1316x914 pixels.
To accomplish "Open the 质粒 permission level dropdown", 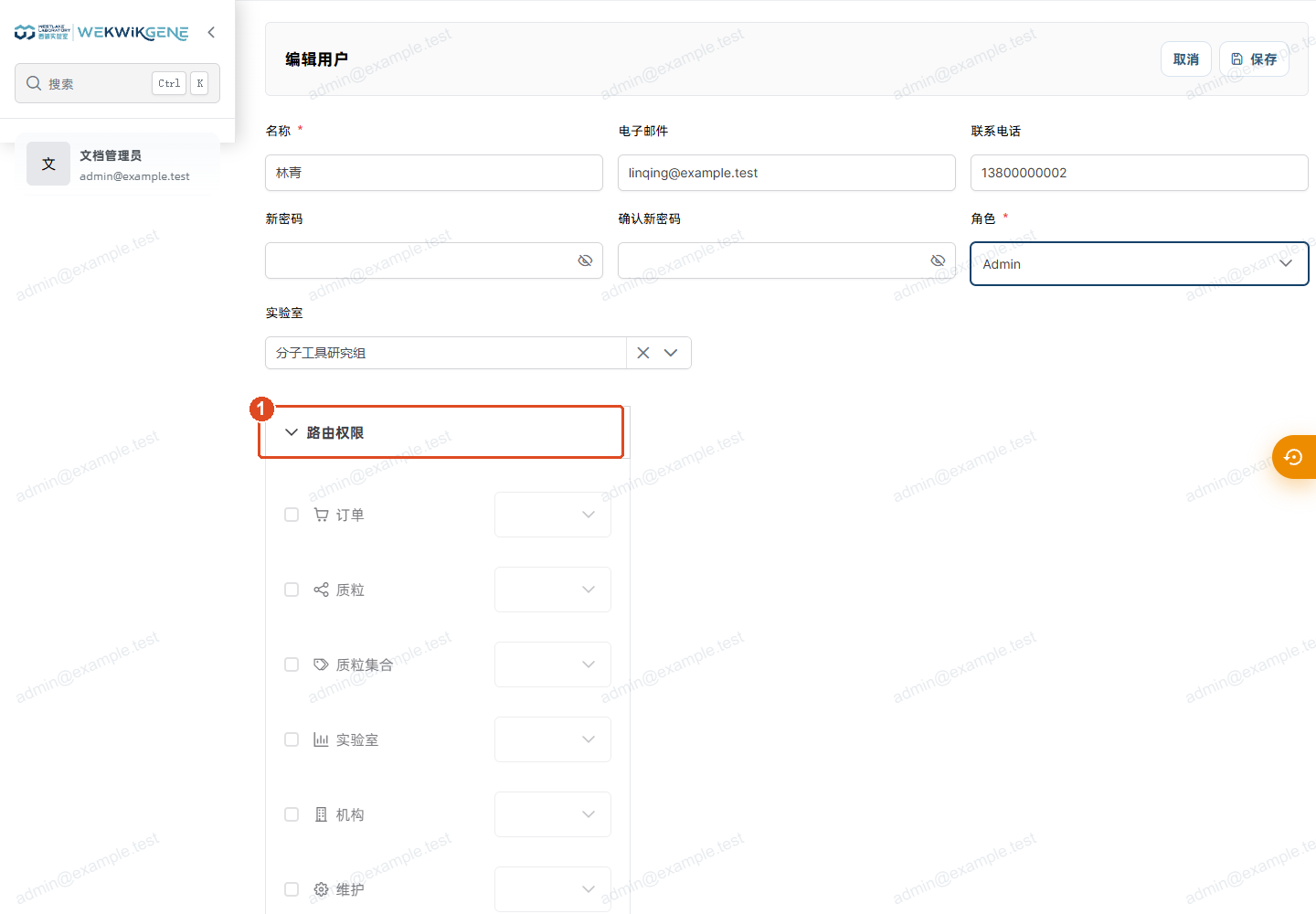I will coord(553,590).
